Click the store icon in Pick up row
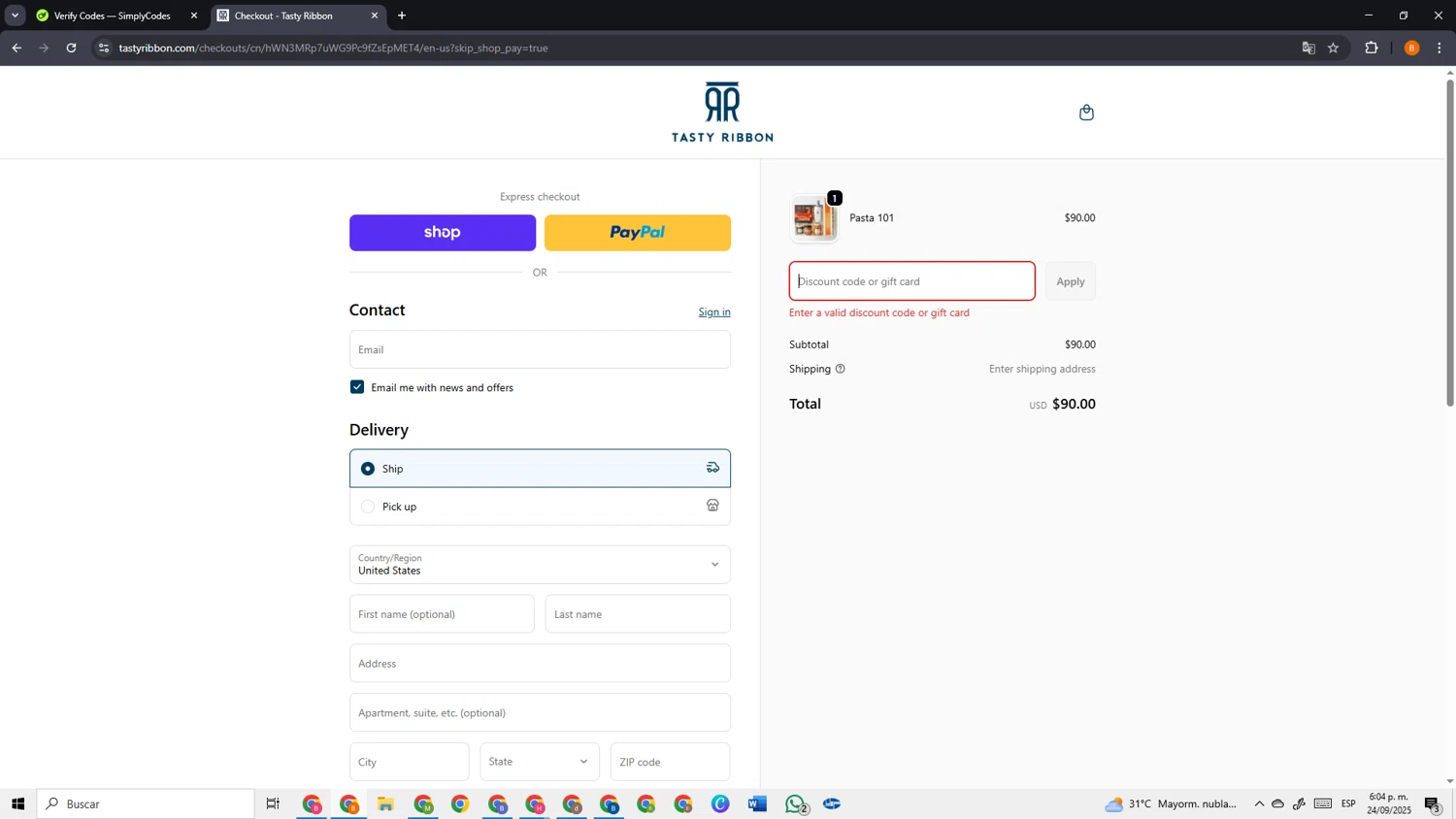The width and height of the screenshot is (1456, 819). click(712, 506)
